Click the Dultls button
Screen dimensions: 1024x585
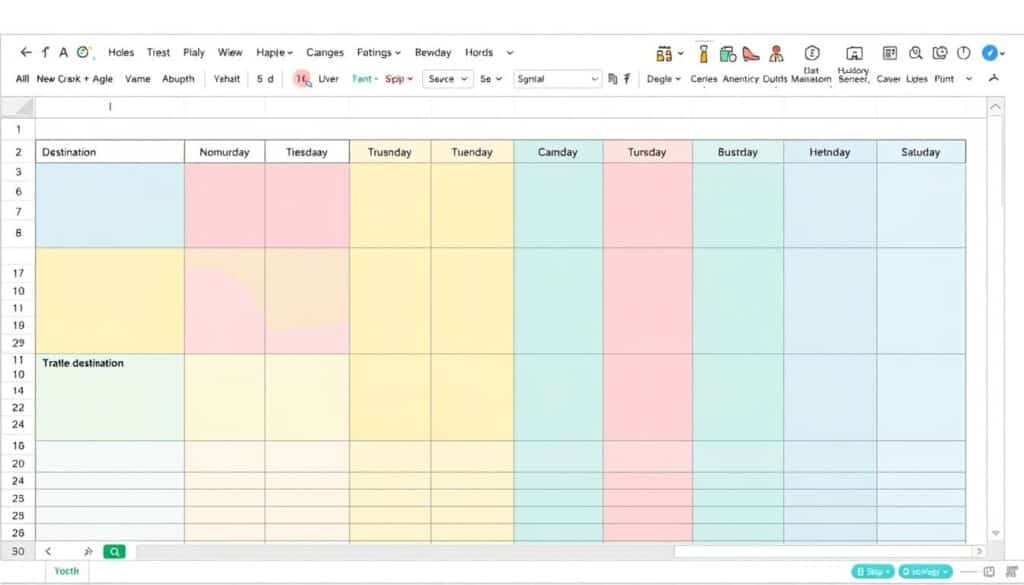[775, 79]
